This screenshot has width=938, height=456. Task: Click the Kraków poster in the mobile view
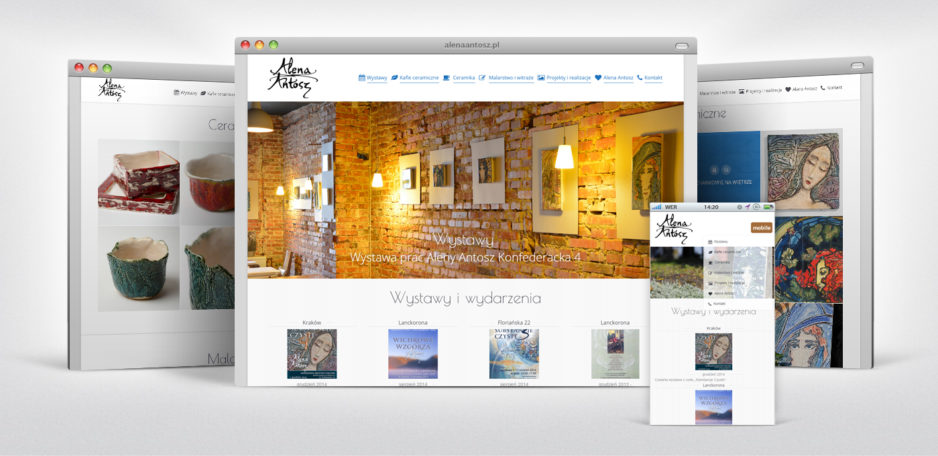713,351
